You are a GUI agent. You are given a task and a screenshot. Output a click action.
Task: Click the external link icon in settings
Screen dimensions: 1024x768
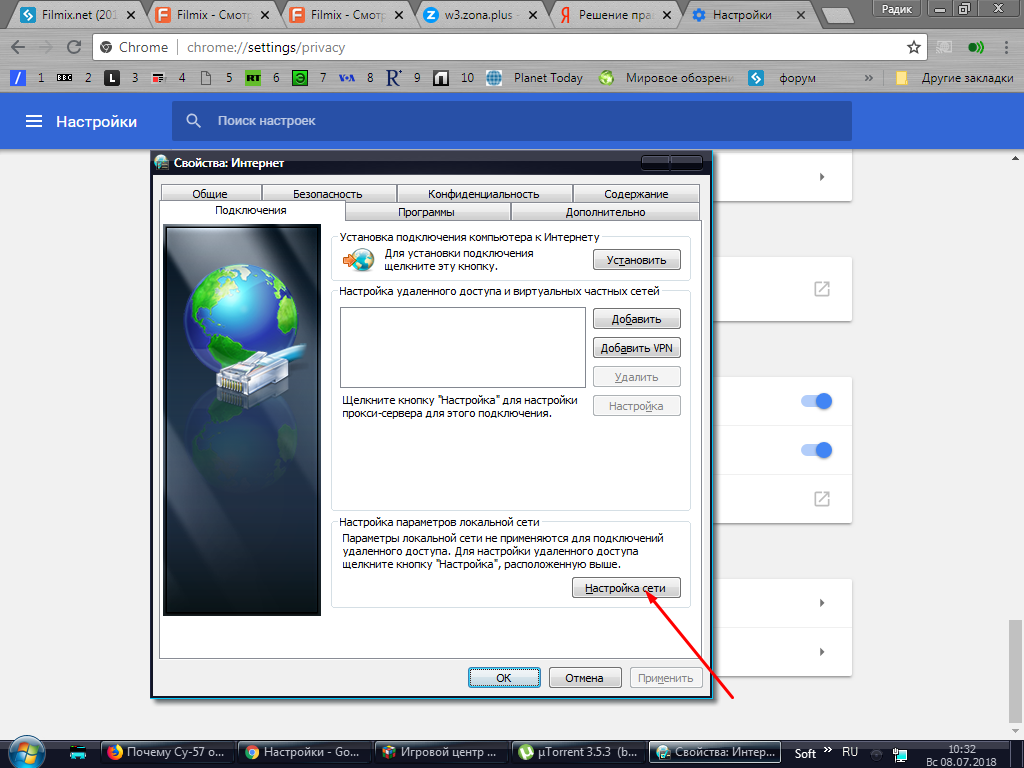(821, 289)
